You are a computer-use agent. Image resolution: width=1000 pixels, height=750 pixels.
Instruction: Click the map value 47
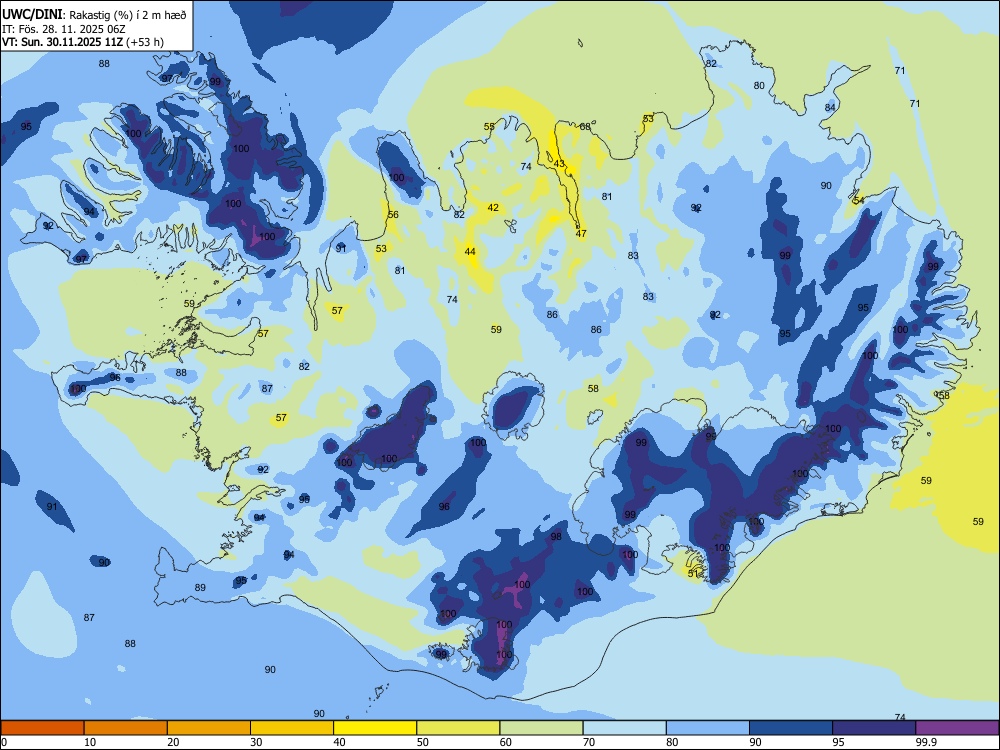point(581,233)
